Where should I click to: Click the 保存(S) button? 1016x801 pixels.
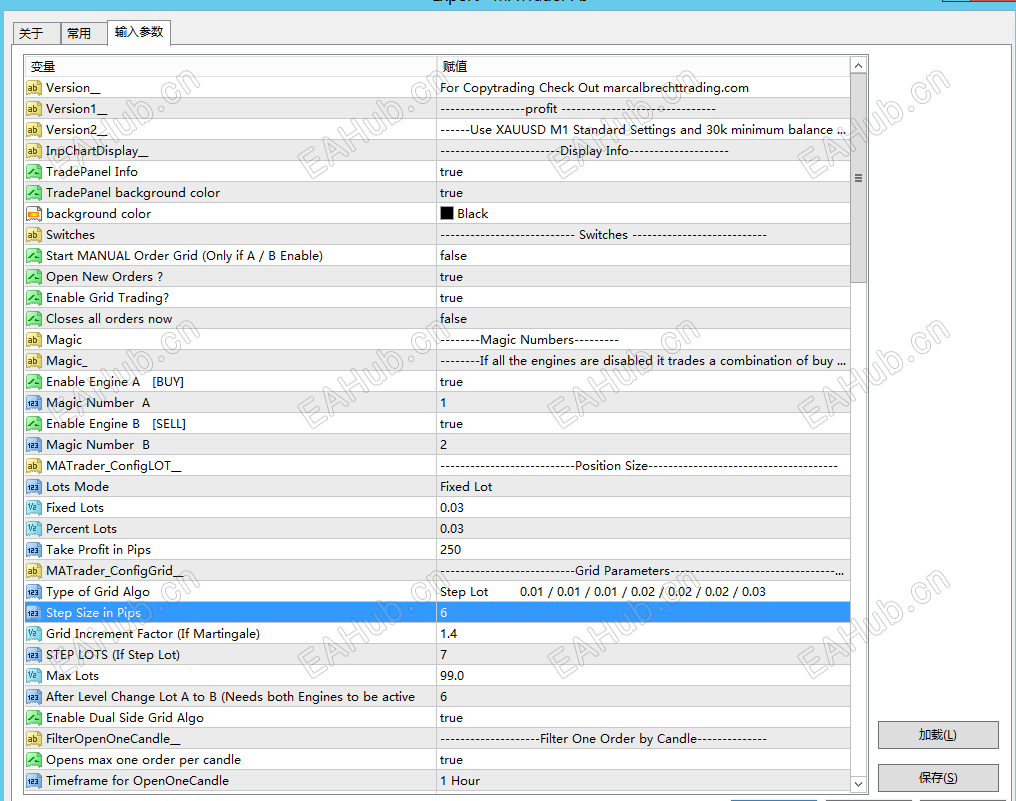[x=938, y=778]
